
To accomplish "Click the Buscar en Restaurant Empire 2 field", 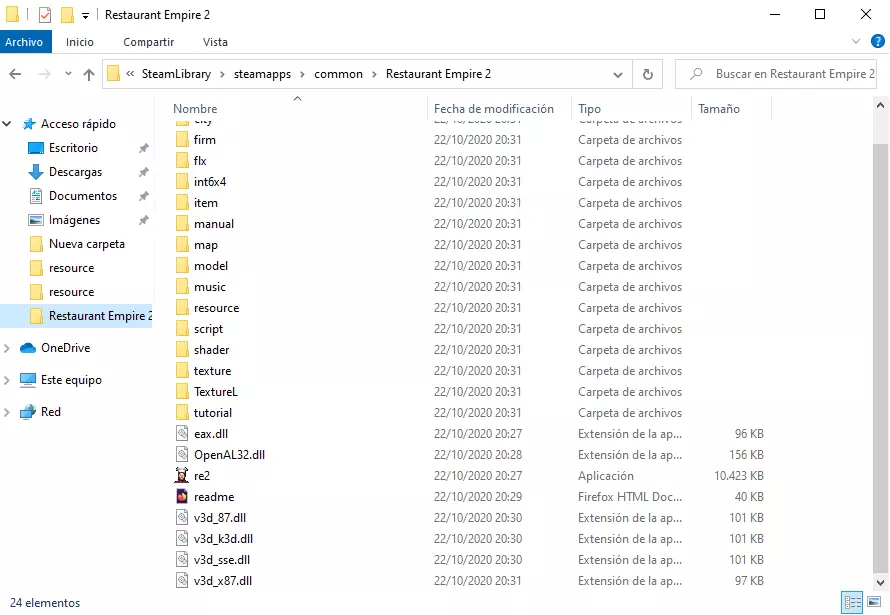I will coord(776,74).
